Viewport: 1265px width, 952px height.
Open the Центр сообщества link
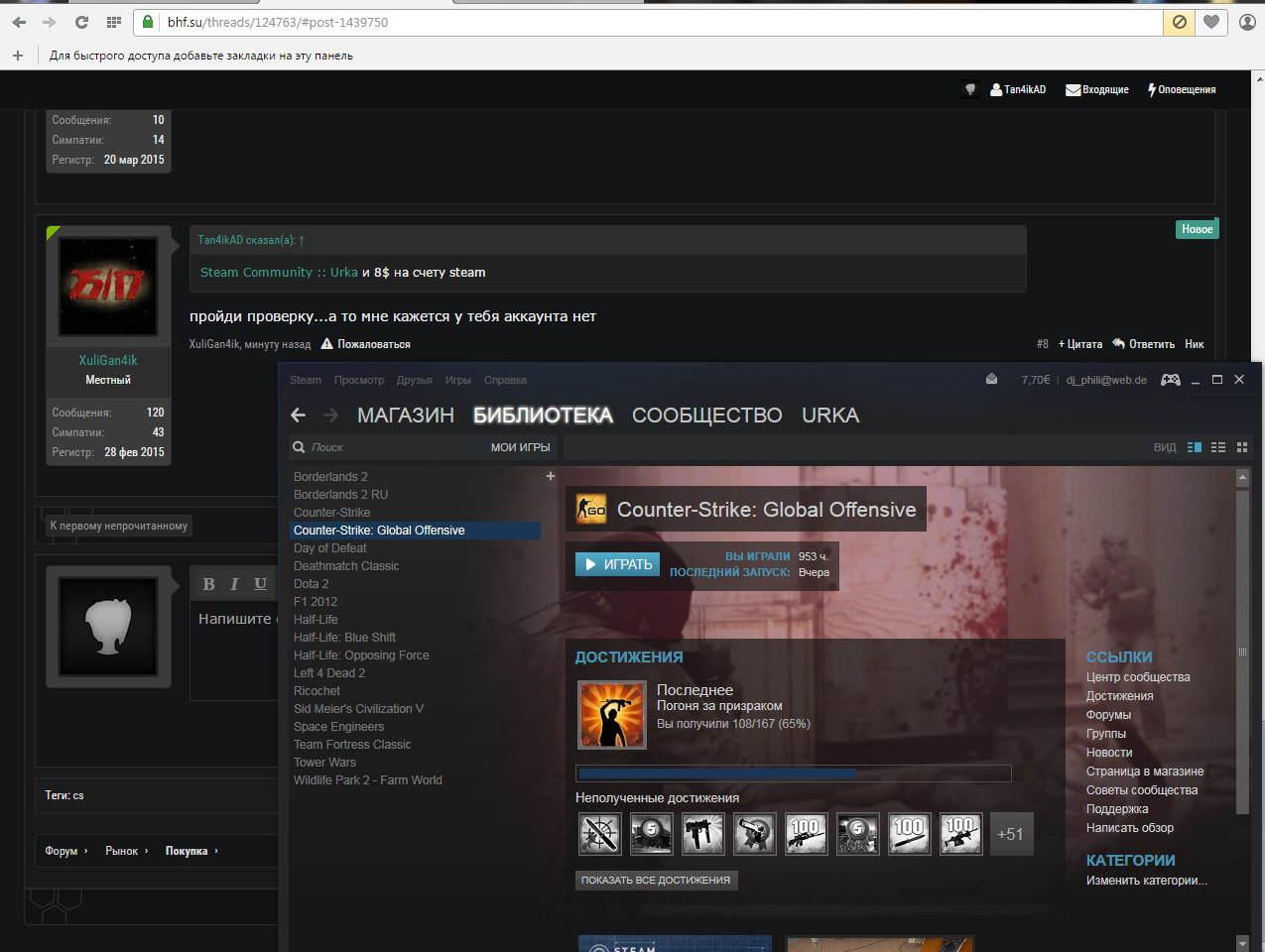[1138, 677]
